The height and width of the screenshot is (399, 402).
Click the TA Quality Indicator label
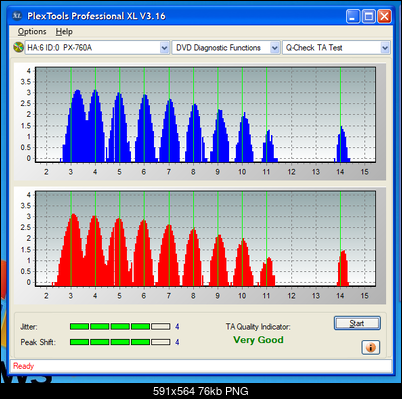pyautogui.click(x=258, y=327)
